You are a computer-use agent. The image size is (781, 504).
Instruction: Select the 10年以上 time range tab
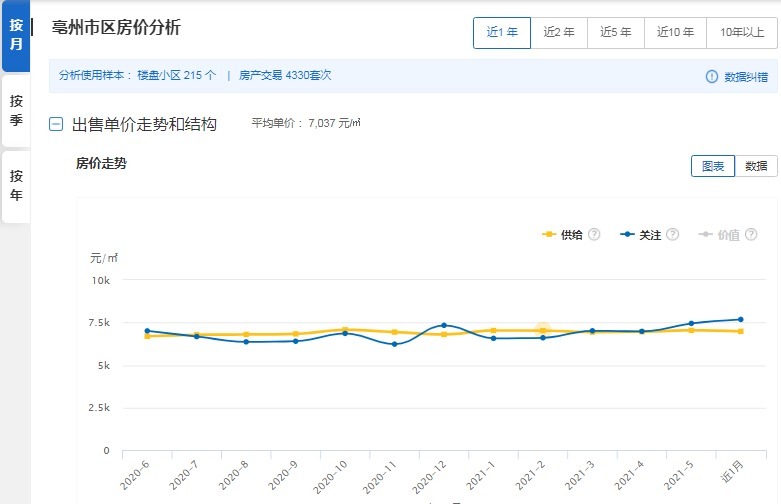pyautogui.click(x=742, y=32)
